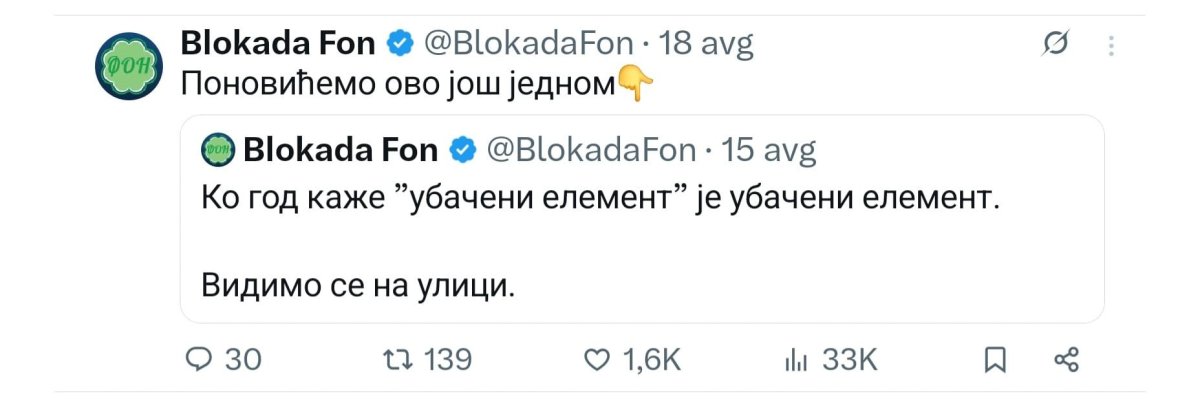Screen dimensions: 1200x410
Task: Click the 33K views count
Action: pos(849,360)
